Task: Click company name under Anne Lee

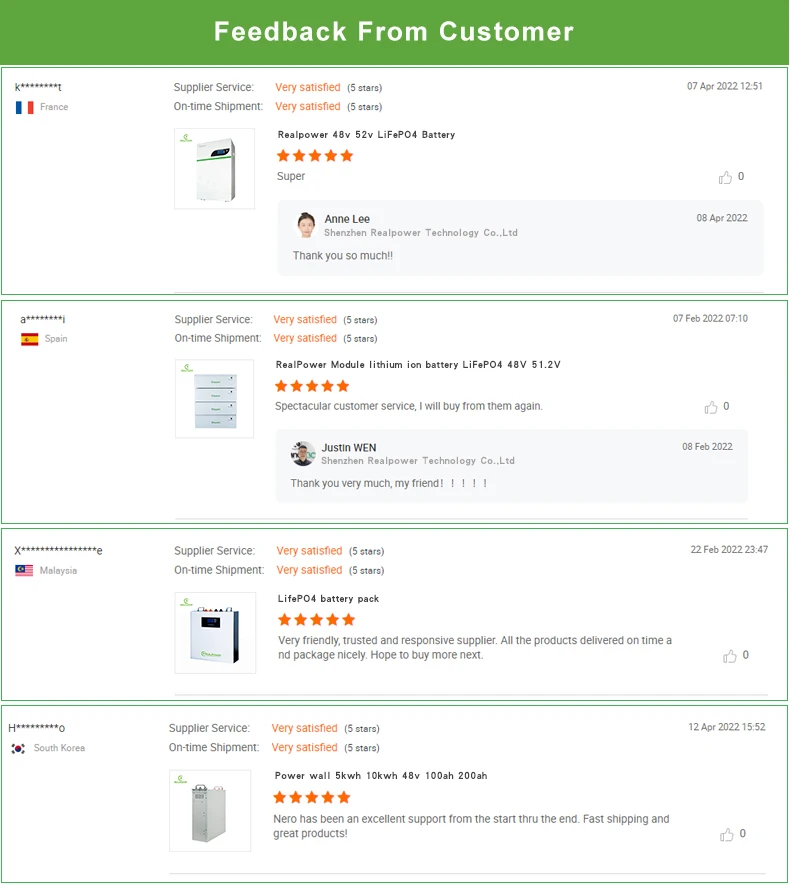Action: pos(421,233)
